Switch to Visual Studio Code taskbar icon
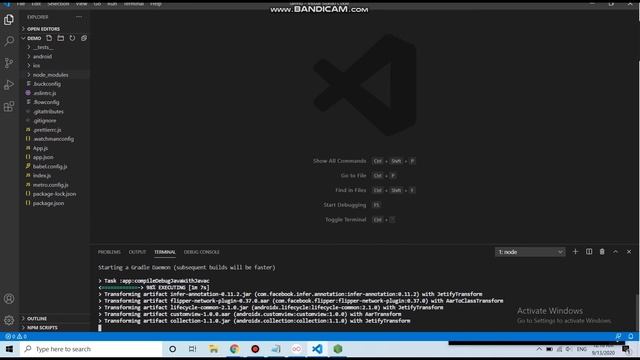Image resolution: width=640 pixels, height=360 pixels. click(x=317, y=349)
